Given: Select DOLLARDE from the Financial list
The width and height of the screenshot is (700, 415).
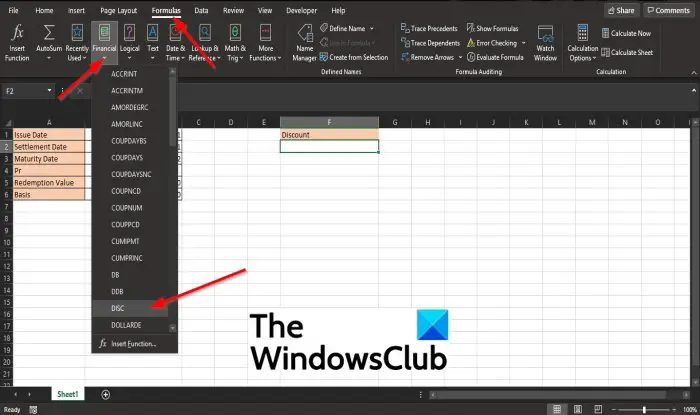Looking at the screenshot, I should coord(130,325).
